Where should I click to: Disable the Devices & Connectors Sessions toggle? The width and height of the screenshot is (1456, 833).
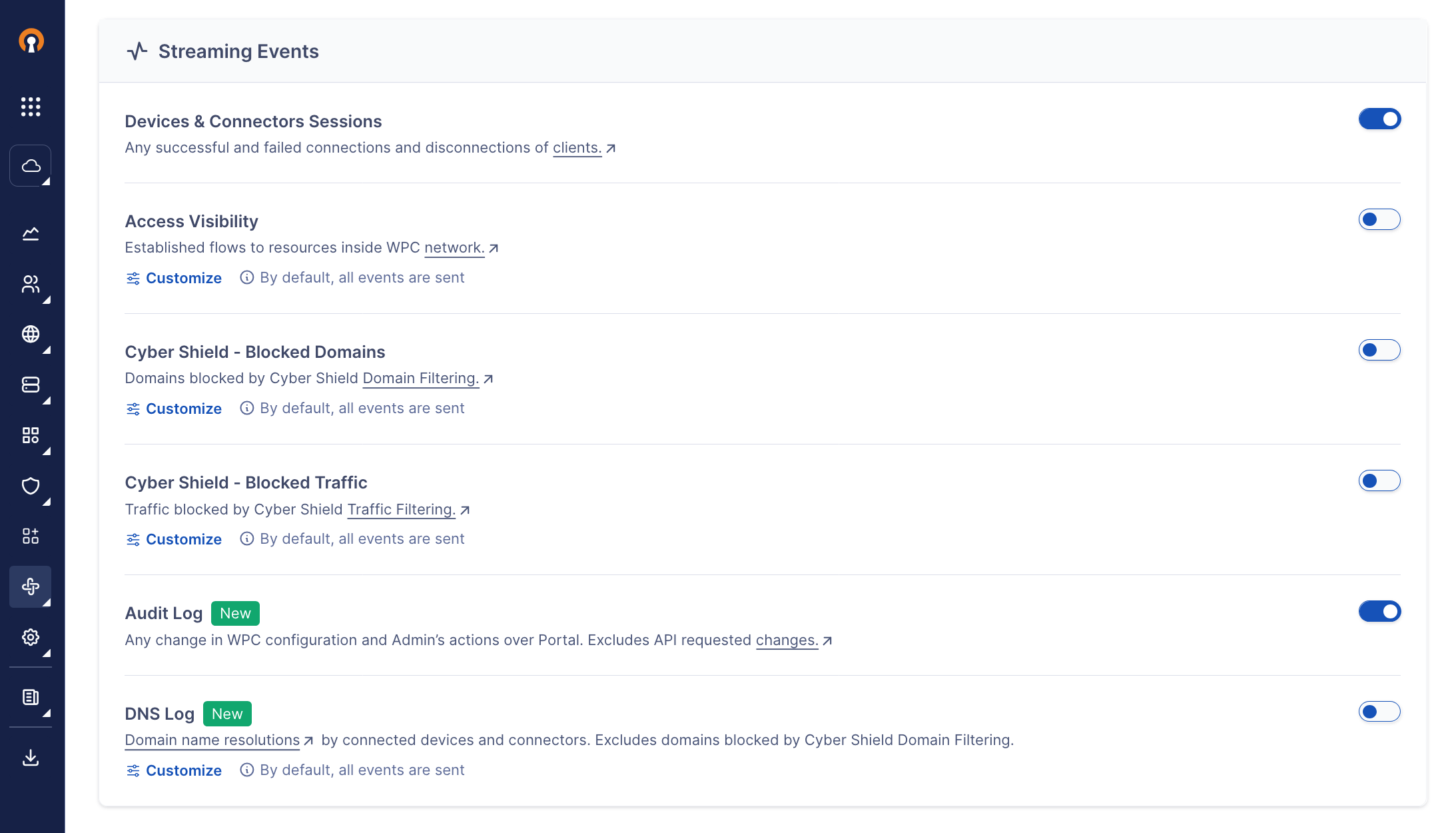1379,119
